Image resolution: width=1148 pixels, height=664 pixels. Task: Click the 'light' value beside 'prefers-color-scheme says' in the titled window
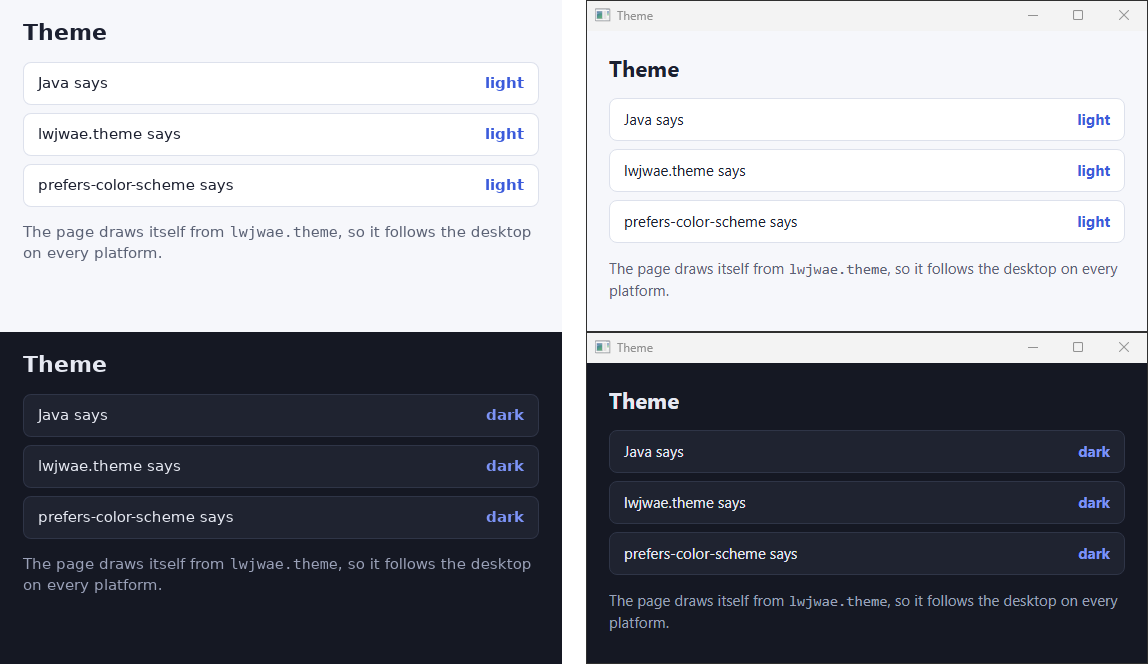(x=1094, y=222)
